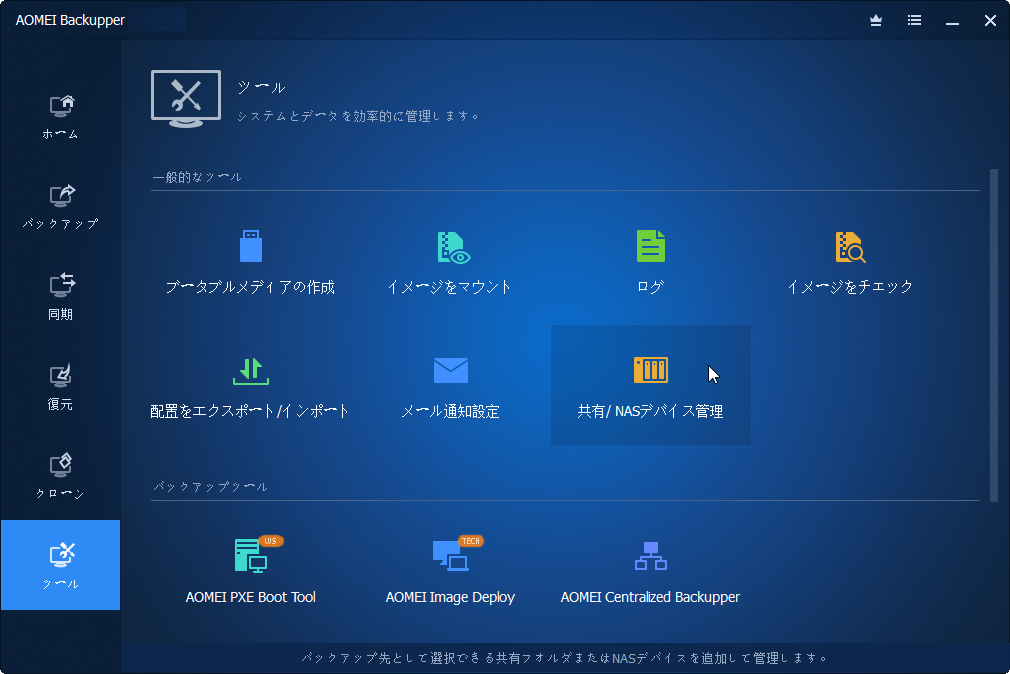Open the AOMEI Centralized Backupper network icon
Image resolution: width=1010 pixels, height=674 pixels.
651,556
